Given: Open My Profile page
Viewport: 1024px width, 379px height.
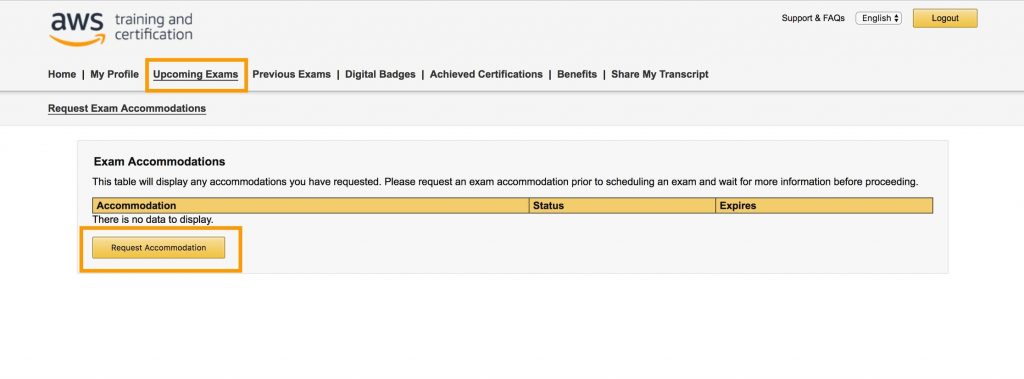Looking at the screenshot, I should click(x=114, y=74).
